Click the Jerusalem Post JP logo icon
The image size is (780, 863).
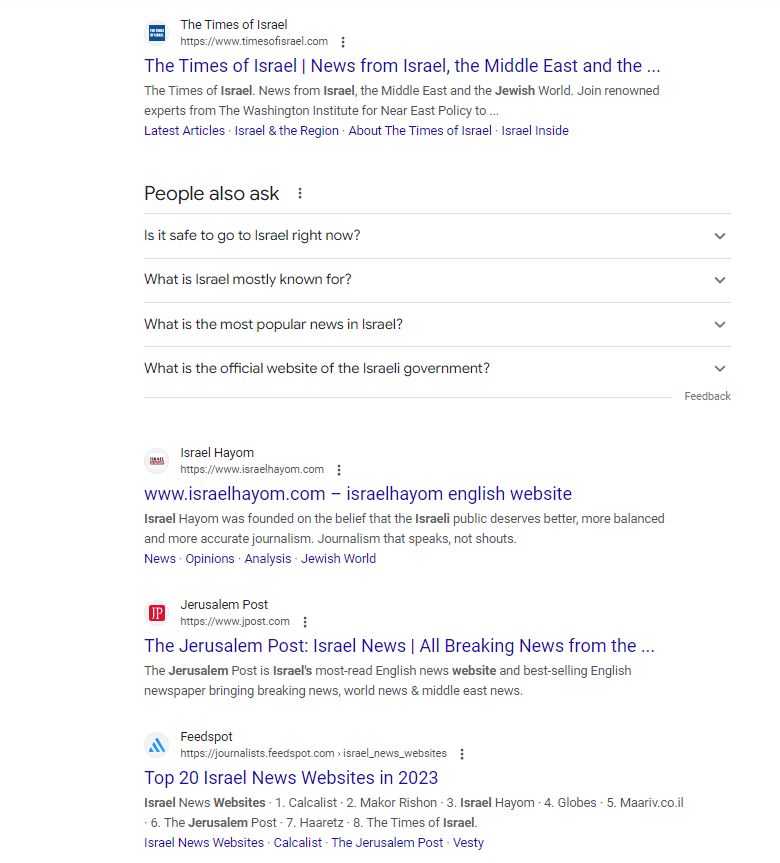[159, 612]
